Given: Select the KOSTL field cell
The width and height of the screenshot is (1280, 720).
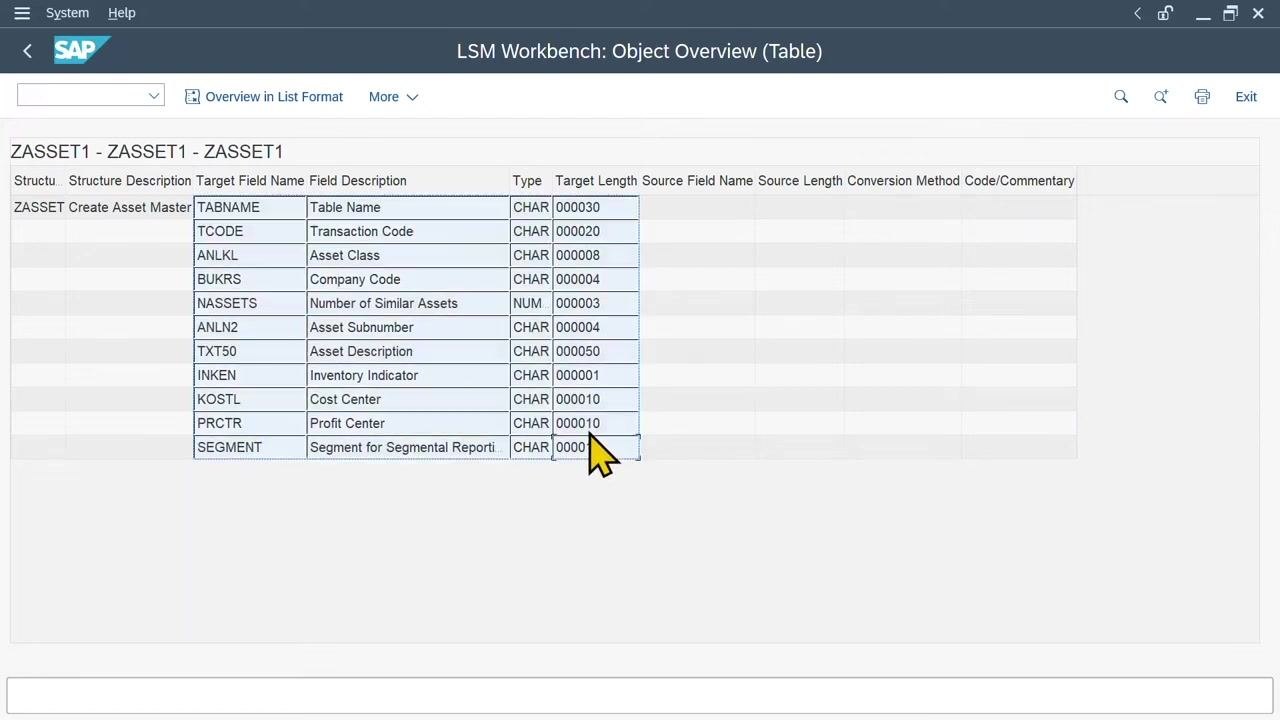Looking at the screenshot, I should pos(250,399).
